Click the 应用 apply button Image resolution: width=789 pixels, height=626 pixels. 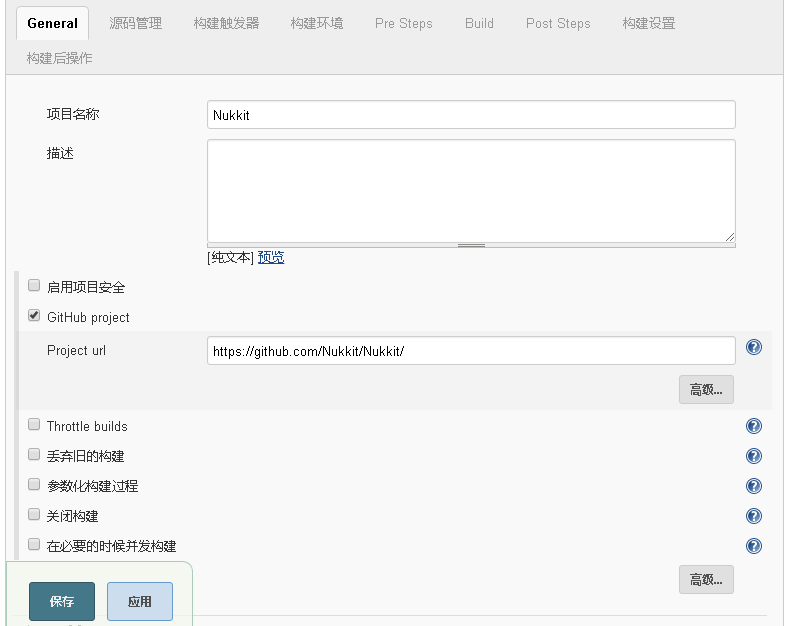(x=140, y=601)
